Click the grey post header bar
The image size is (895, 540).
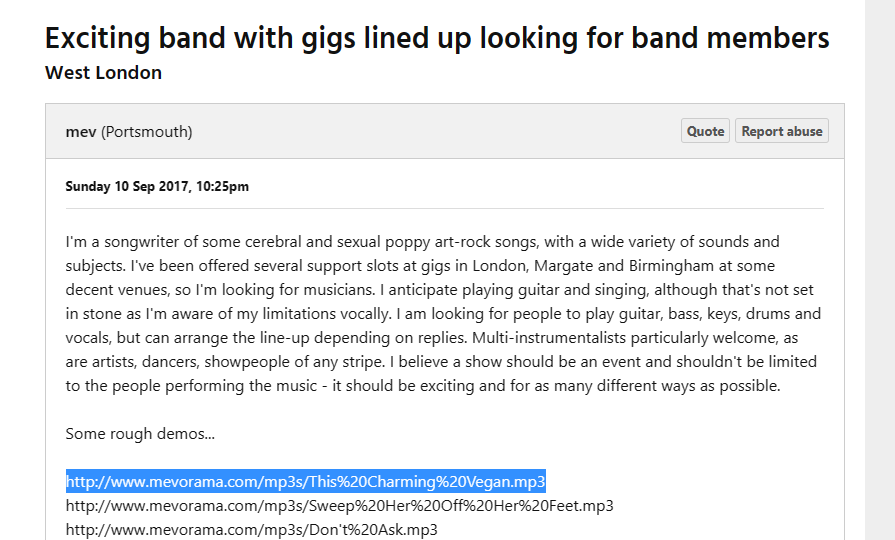430,131
